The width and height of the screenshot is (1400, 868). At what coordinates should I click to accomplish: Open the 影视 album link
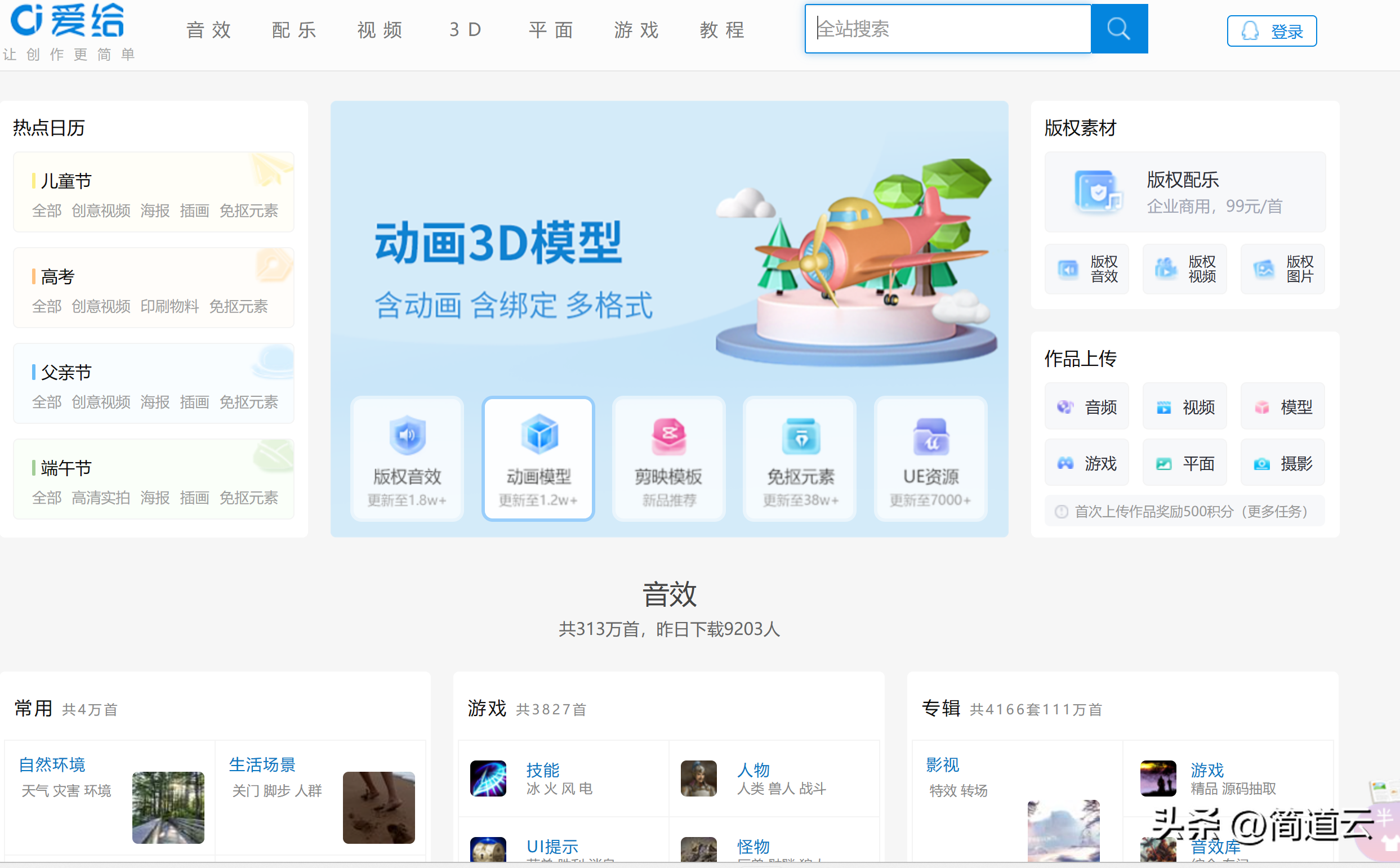(x=942, y=765)
